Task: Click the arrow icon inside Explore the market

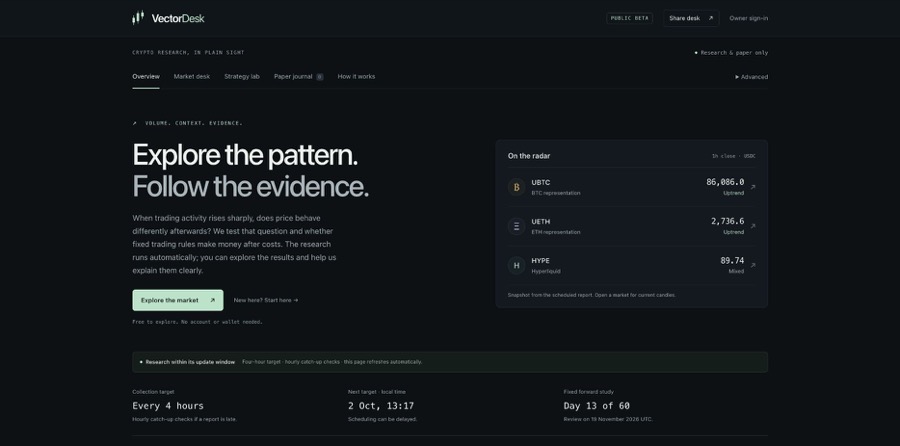Action: pyautogui.click(x=212, y=300)
